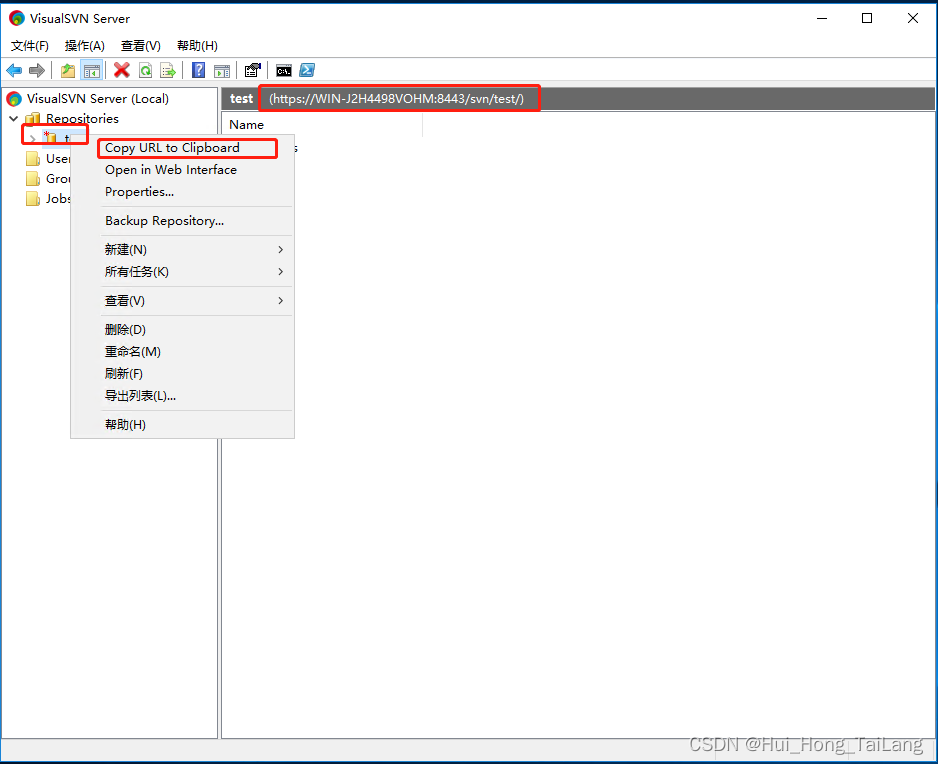Click the blue Back arrow toolbar icon
The height and width of the screenshot is (764, 938).
pos(14,71)
